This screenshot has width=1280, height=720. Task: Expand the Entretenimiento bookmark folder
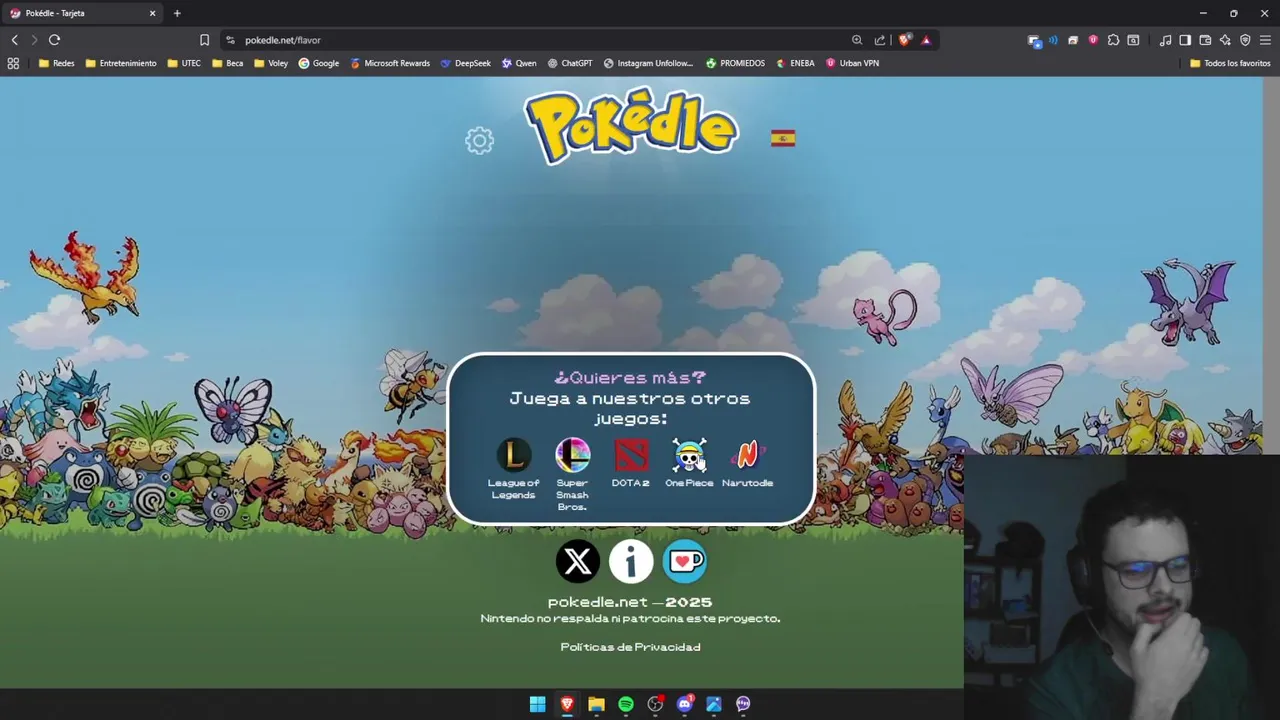click(x=121, y=63)
